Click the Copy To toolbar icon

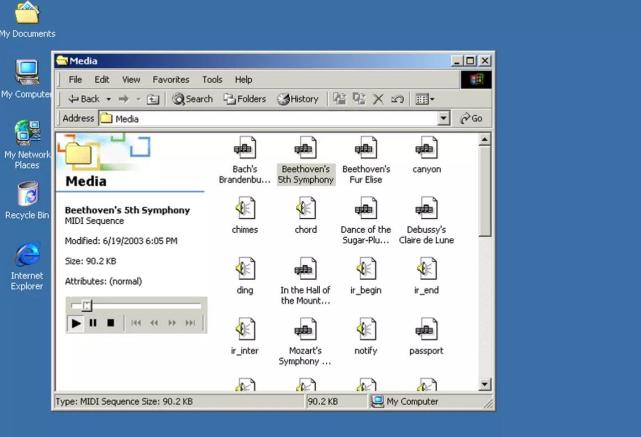pyautogui.click(x=359, y=99)
